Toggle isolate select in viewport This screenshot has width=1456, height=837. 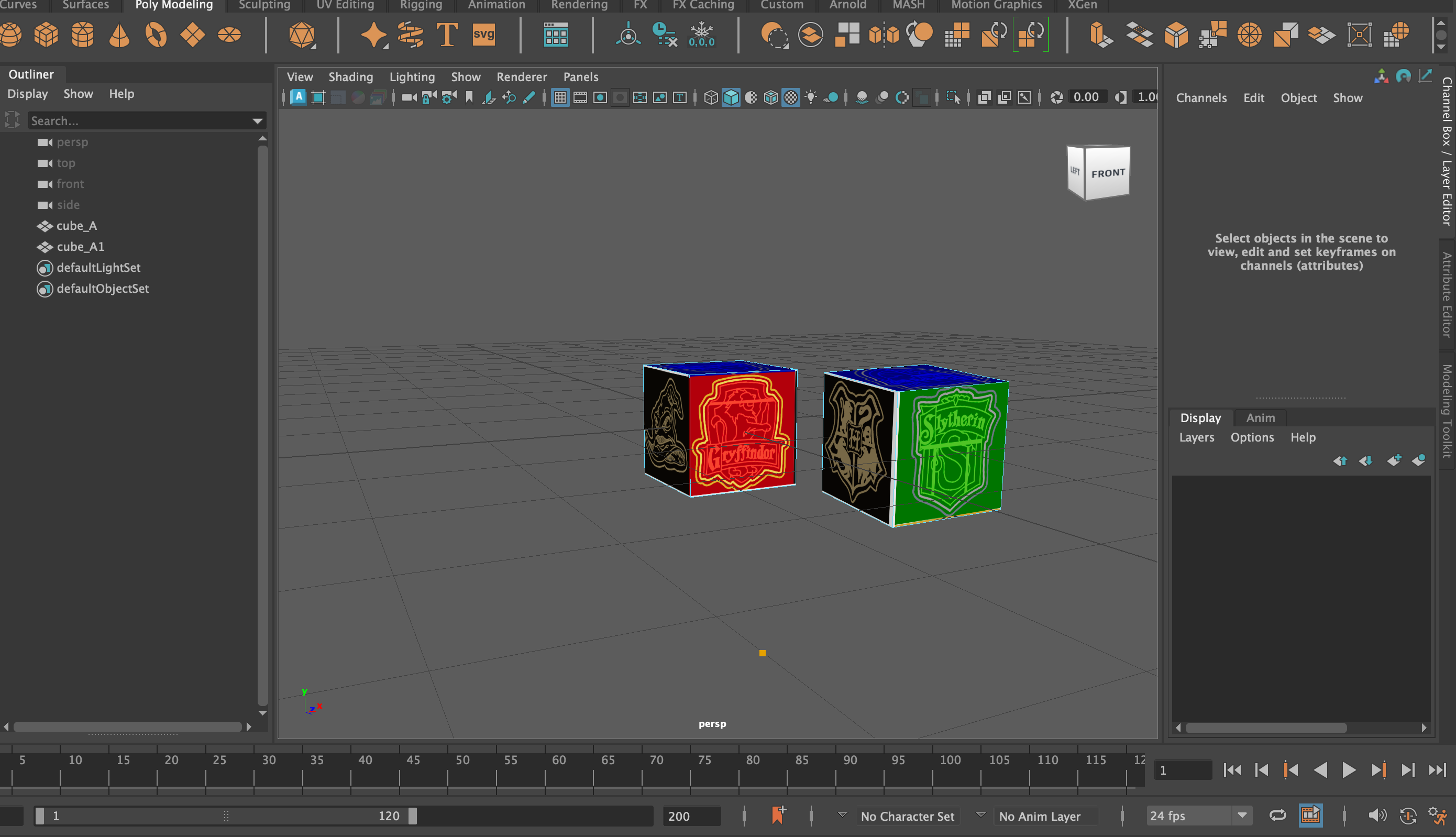pos(953,98)
